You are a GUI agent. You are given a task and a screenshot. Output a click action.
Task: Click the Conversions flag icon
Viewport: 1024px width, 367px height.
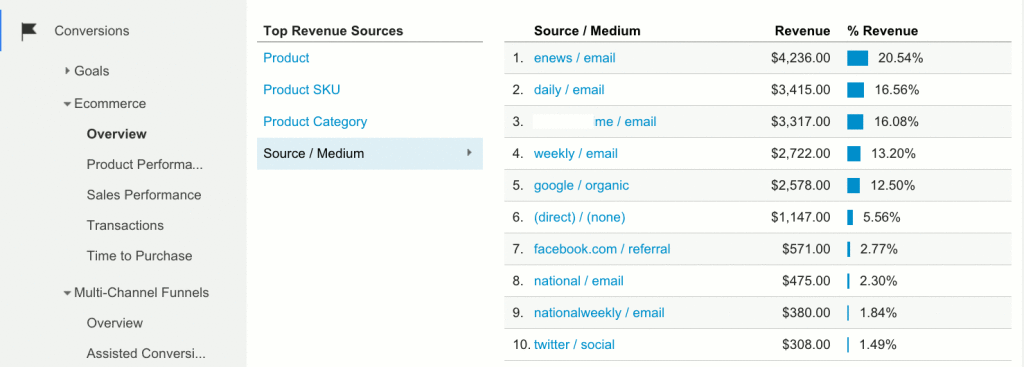click(x=29, y=31)
